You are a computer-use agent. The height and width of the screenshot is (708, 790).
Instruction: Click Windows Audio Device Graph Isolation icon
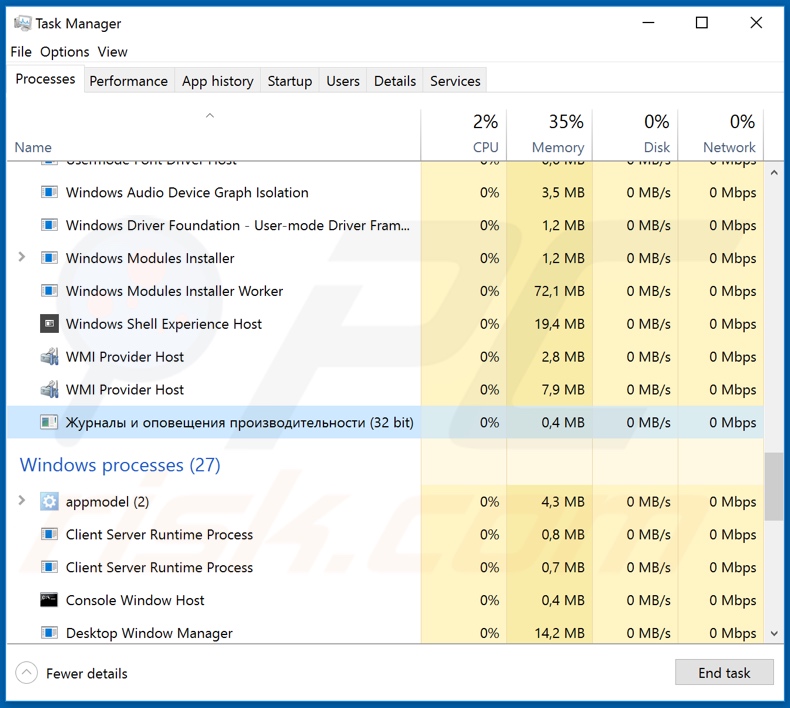point(49,192)
